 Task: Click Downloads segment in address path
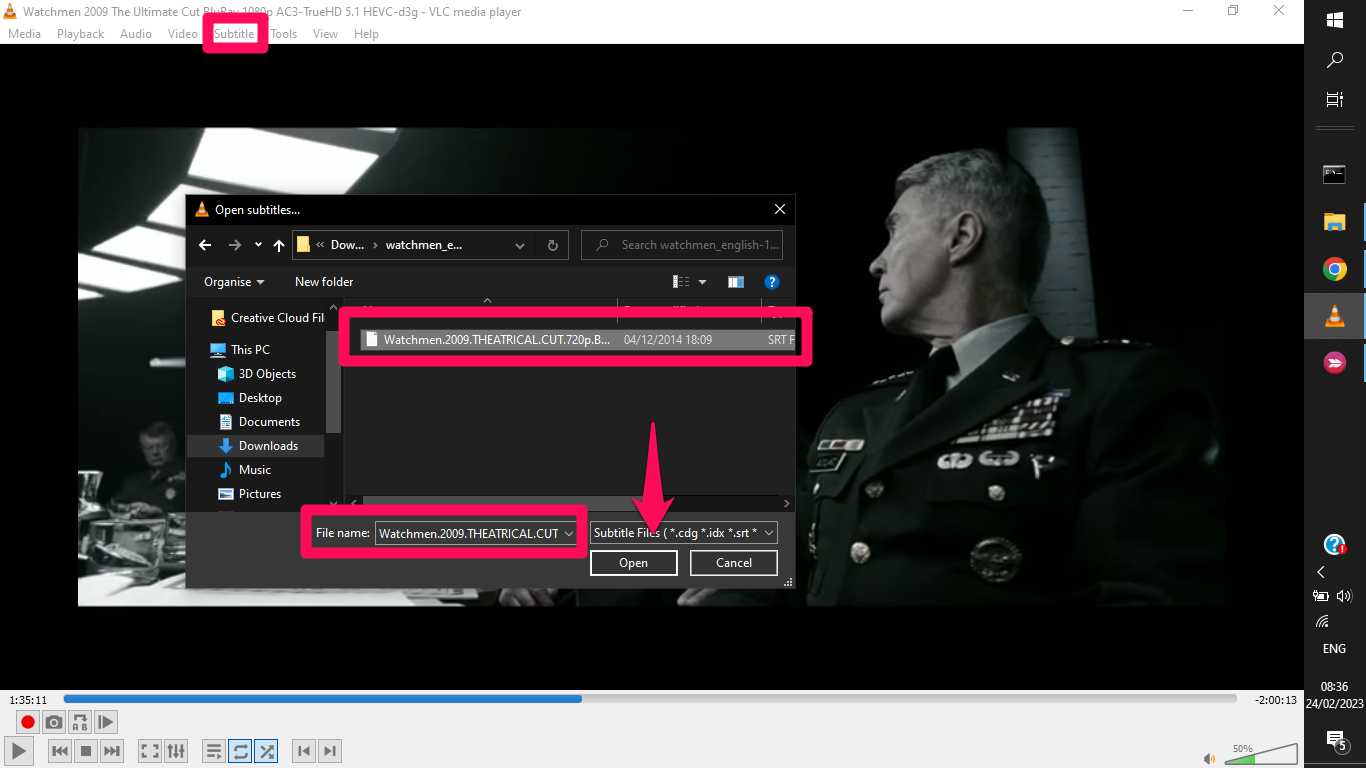(347, 245)
